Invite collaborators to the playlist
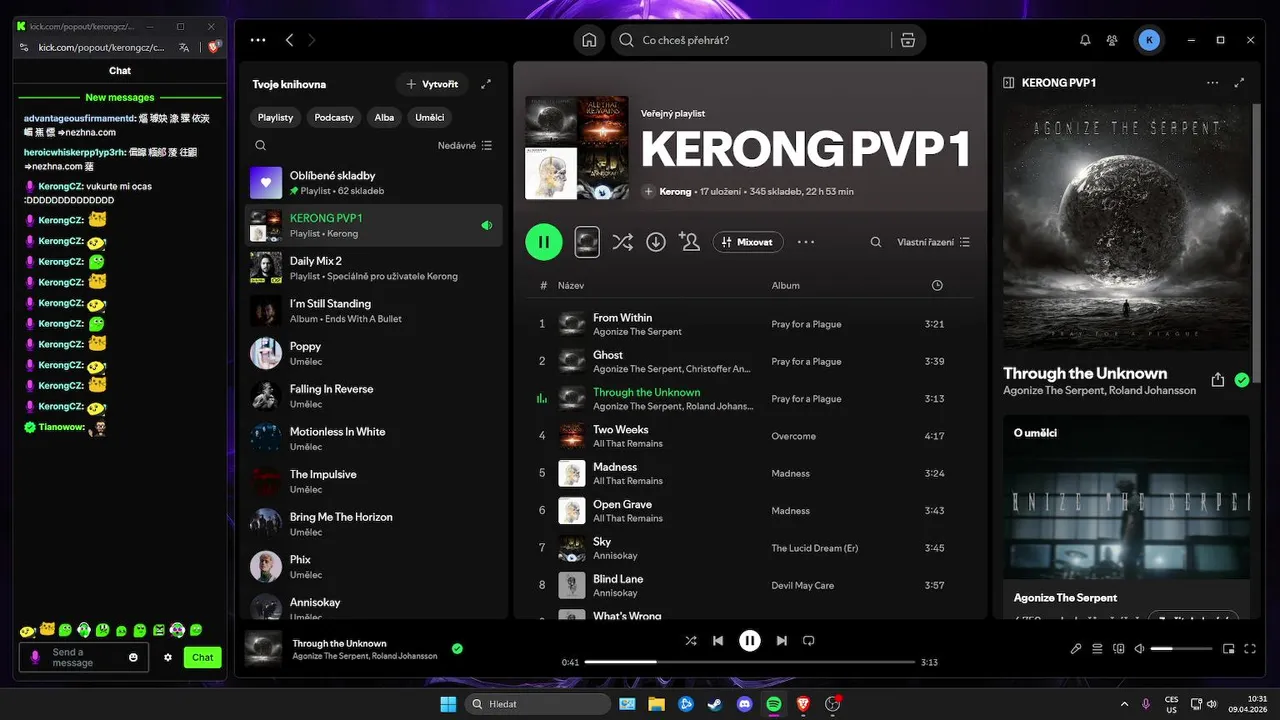Viewport: 1280px width, 720px height. click(x=689, y=242)
